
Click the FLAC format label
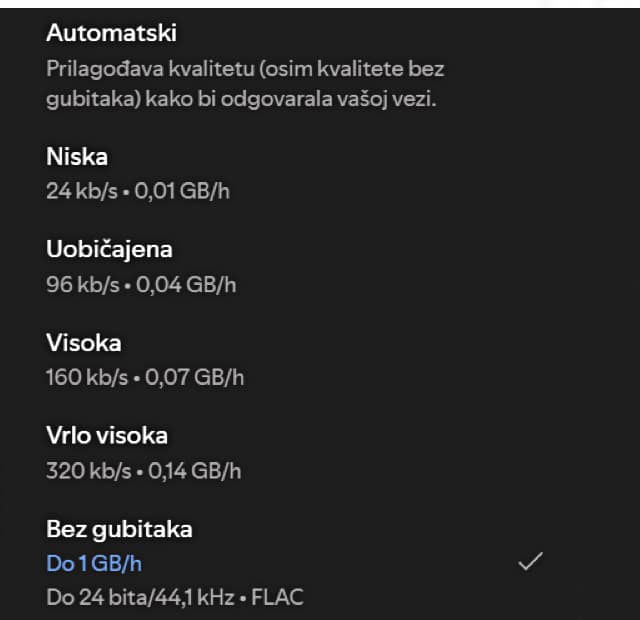tap(279, 598)
